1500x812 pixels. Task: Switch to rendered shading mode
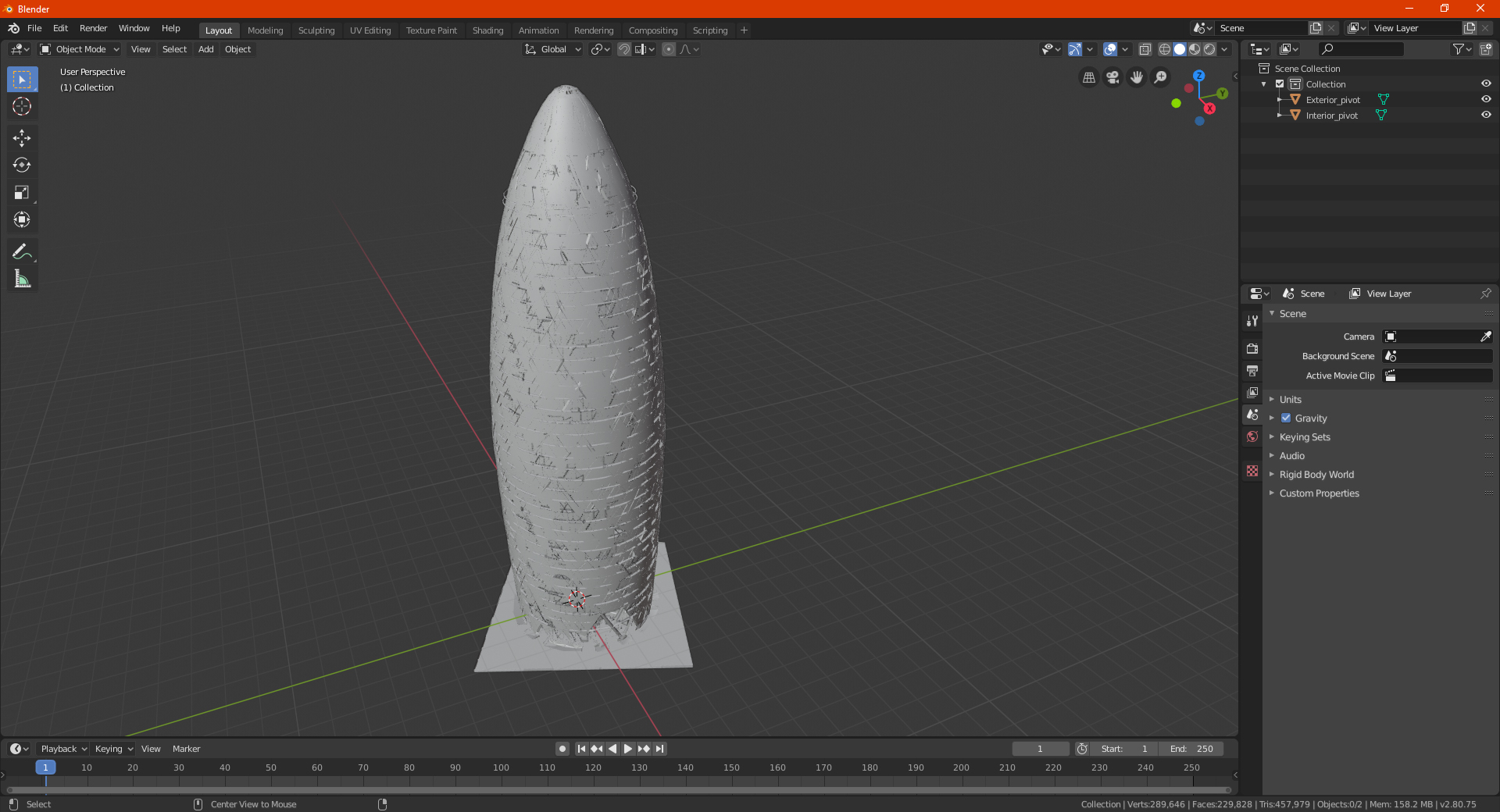point(1209,49)
